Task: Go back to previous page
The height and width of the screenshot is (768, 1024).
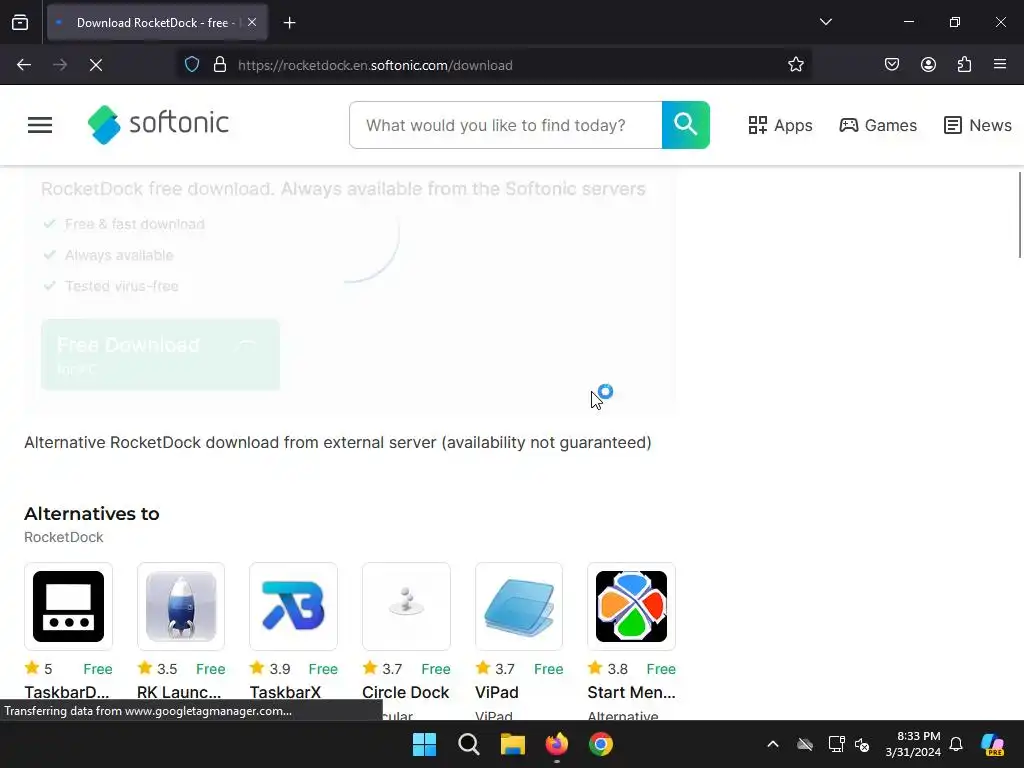Action: 24,65
